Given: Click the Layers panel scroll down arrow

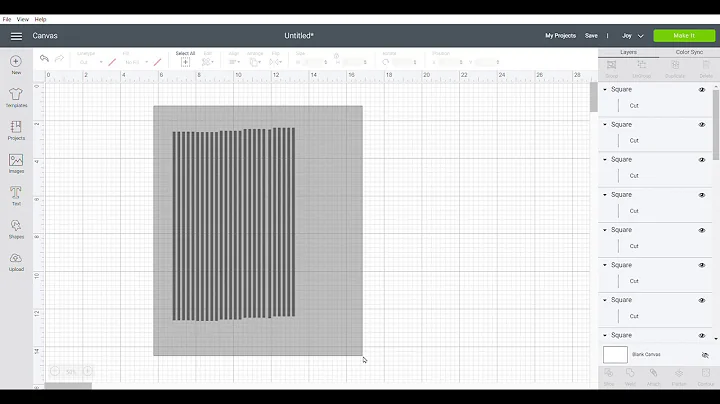Looking at the screenshot, I should coord(716,339).
